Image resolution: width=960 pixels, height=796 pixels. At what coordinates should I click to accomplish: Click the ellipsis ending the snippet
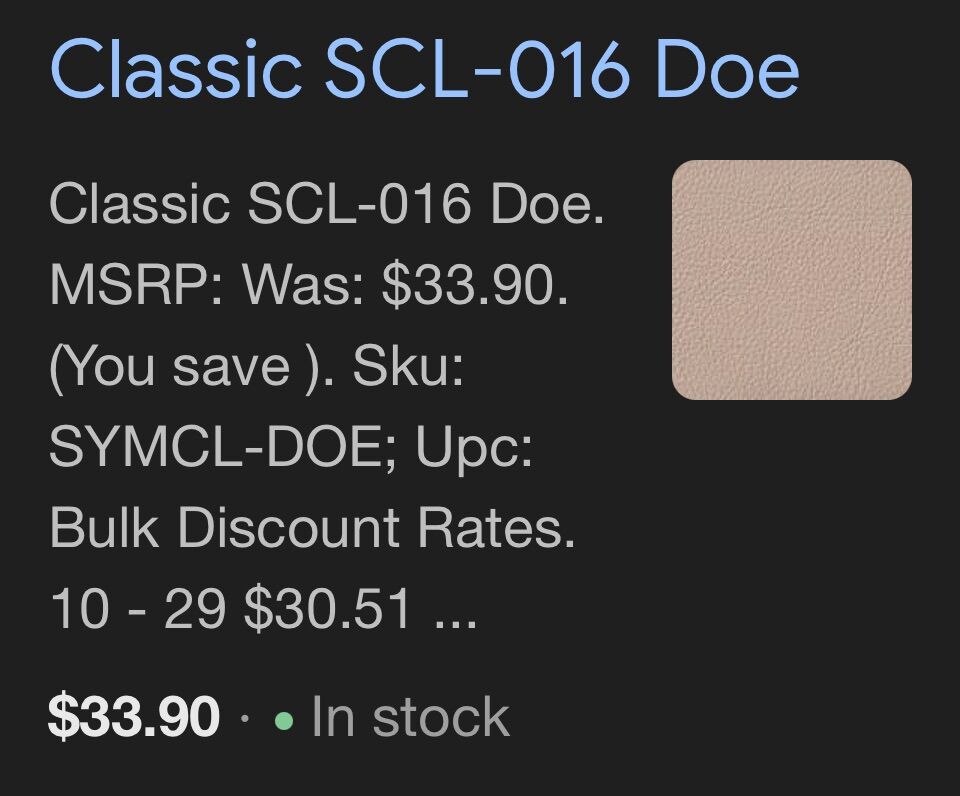456,610
